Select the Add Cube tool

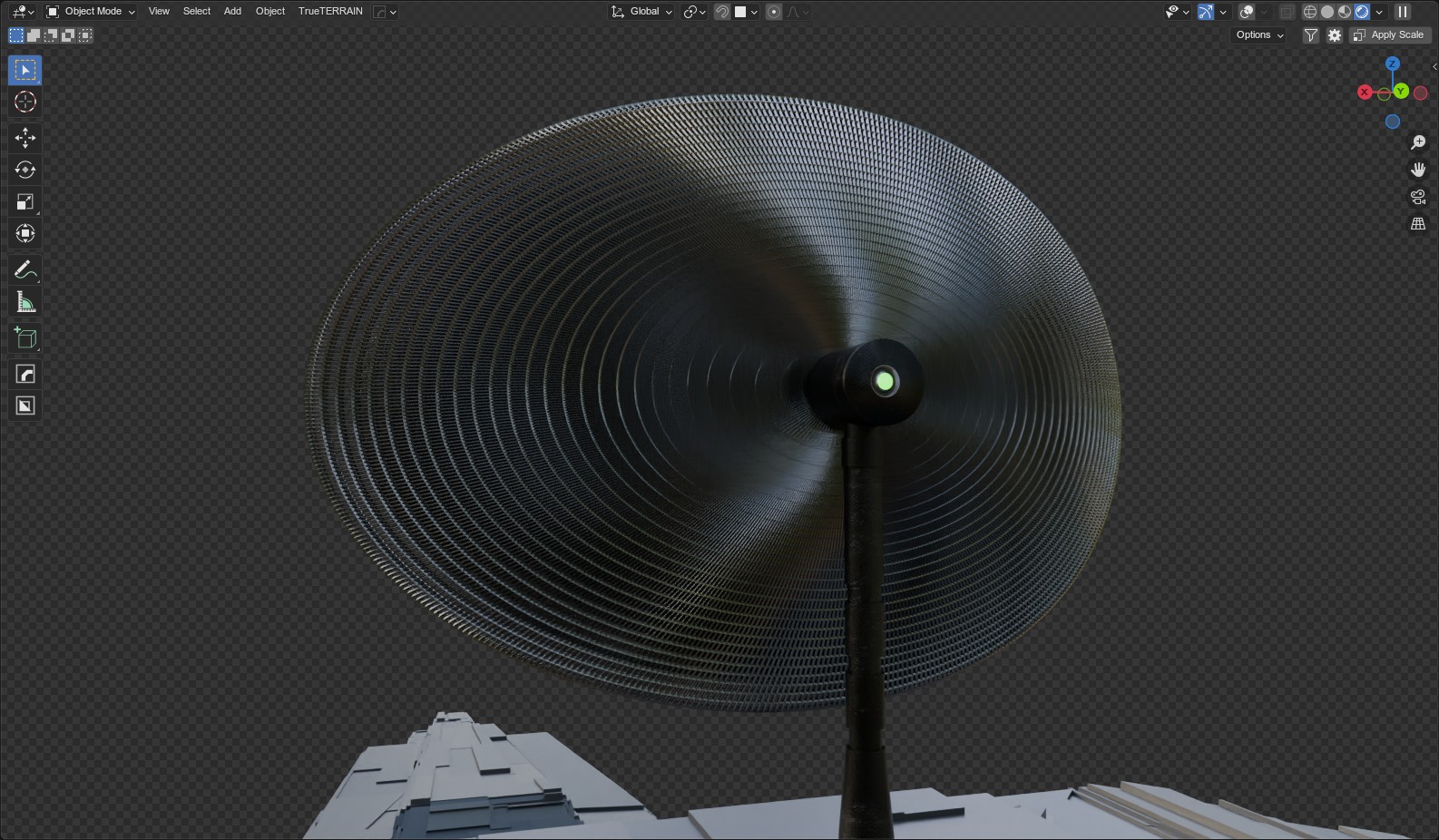tap(25, 337)
